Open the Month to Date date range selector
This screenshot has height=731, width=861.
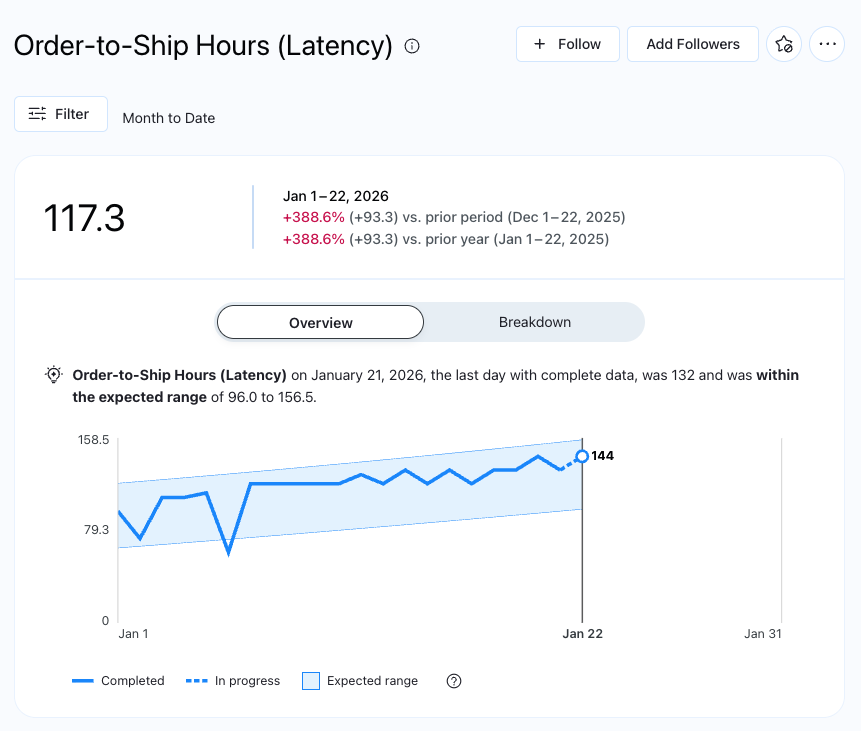[x=168, y=117]
